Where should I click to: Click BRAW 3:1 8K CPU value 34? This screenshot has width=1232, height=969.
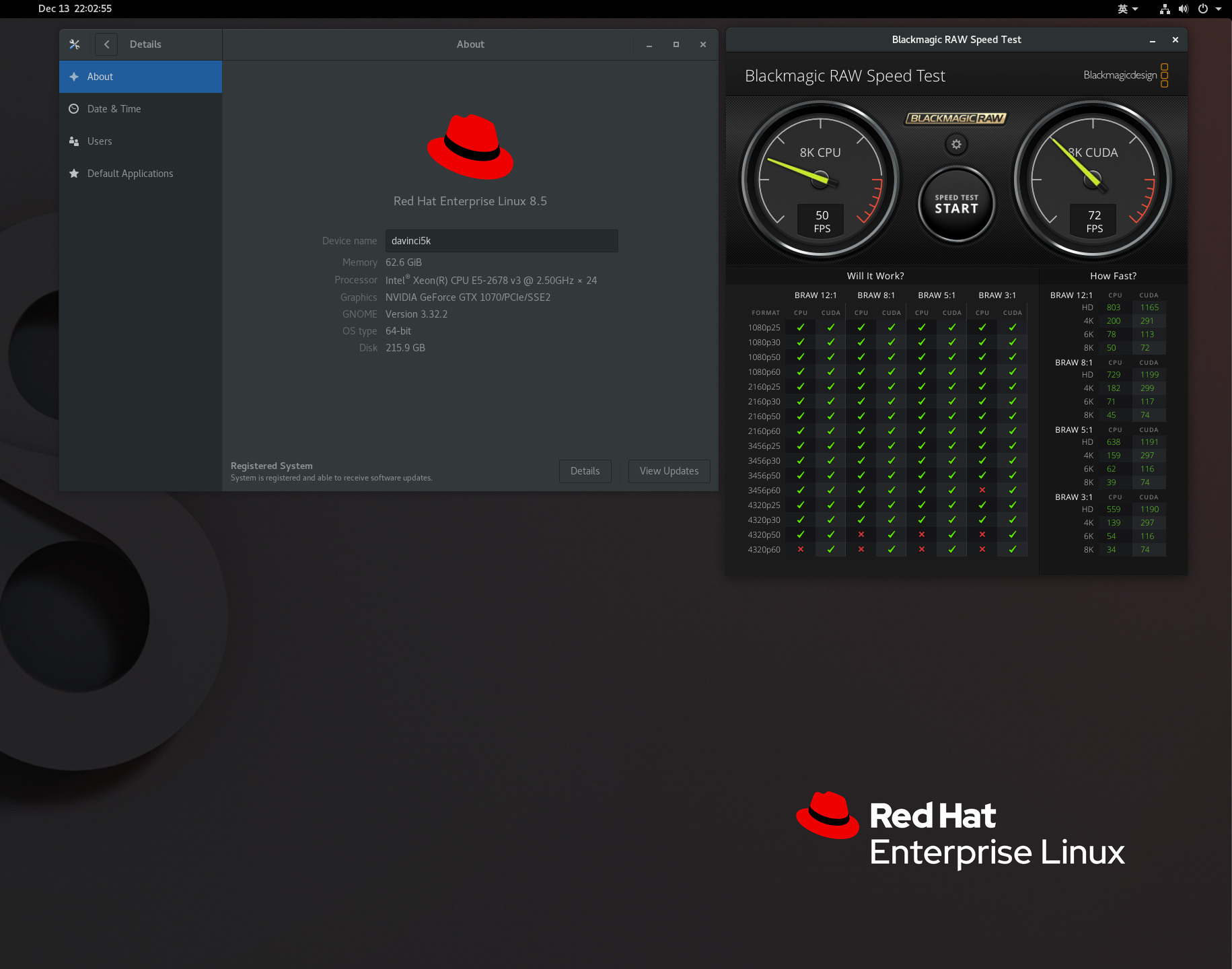coord(1112,550)
